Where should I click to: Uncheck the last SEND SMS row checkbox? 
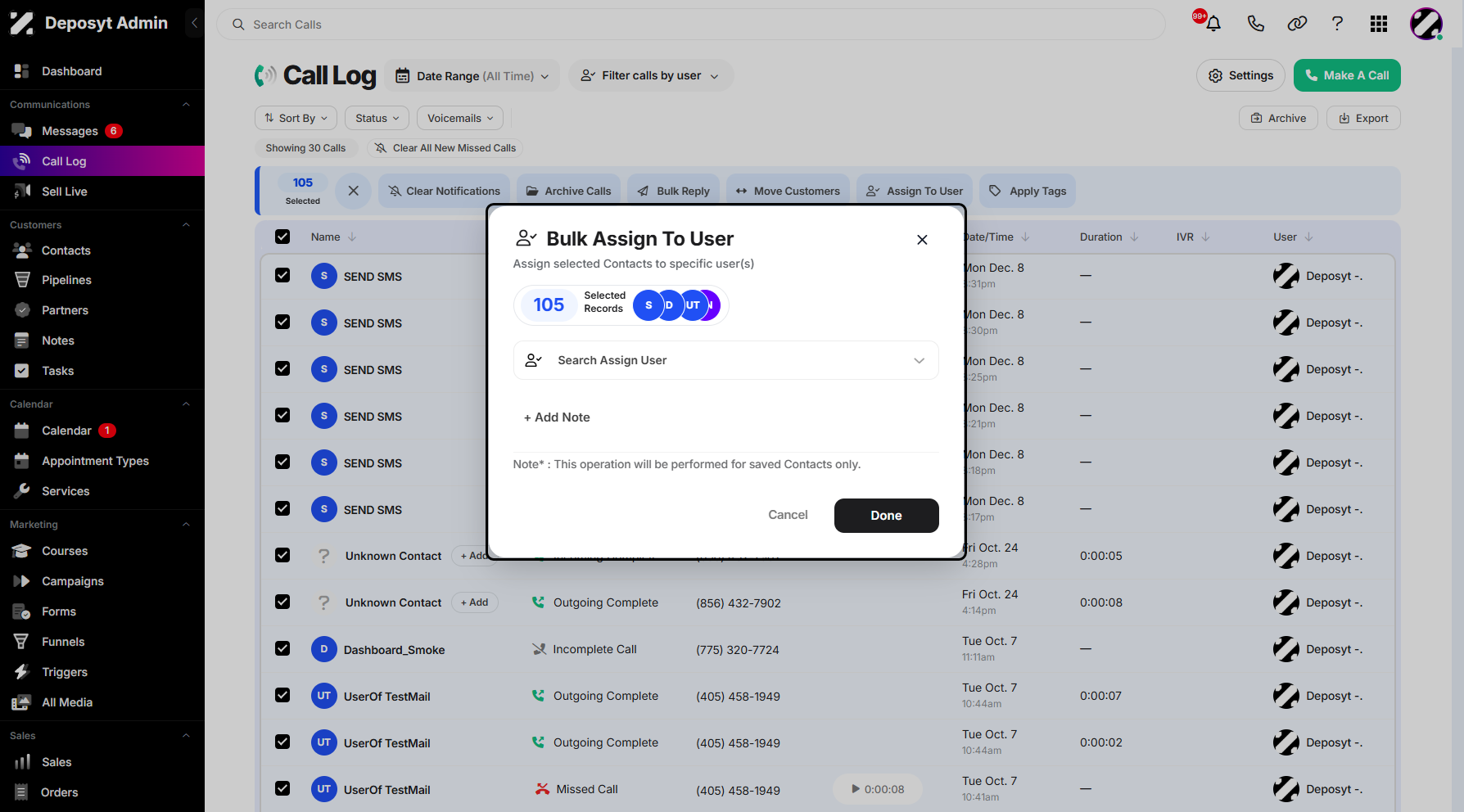282,508
